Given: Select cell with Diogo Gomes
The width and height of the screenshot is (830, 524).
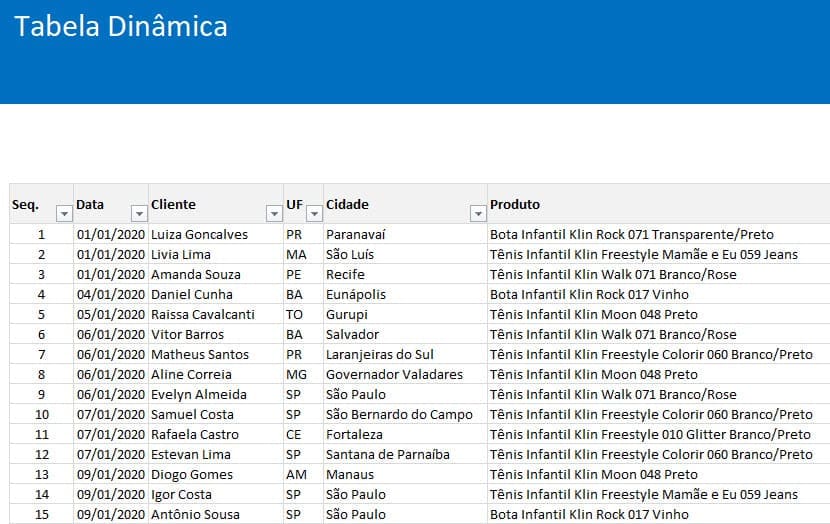Looking at the screenshot, I should click(x=216, y=475).
